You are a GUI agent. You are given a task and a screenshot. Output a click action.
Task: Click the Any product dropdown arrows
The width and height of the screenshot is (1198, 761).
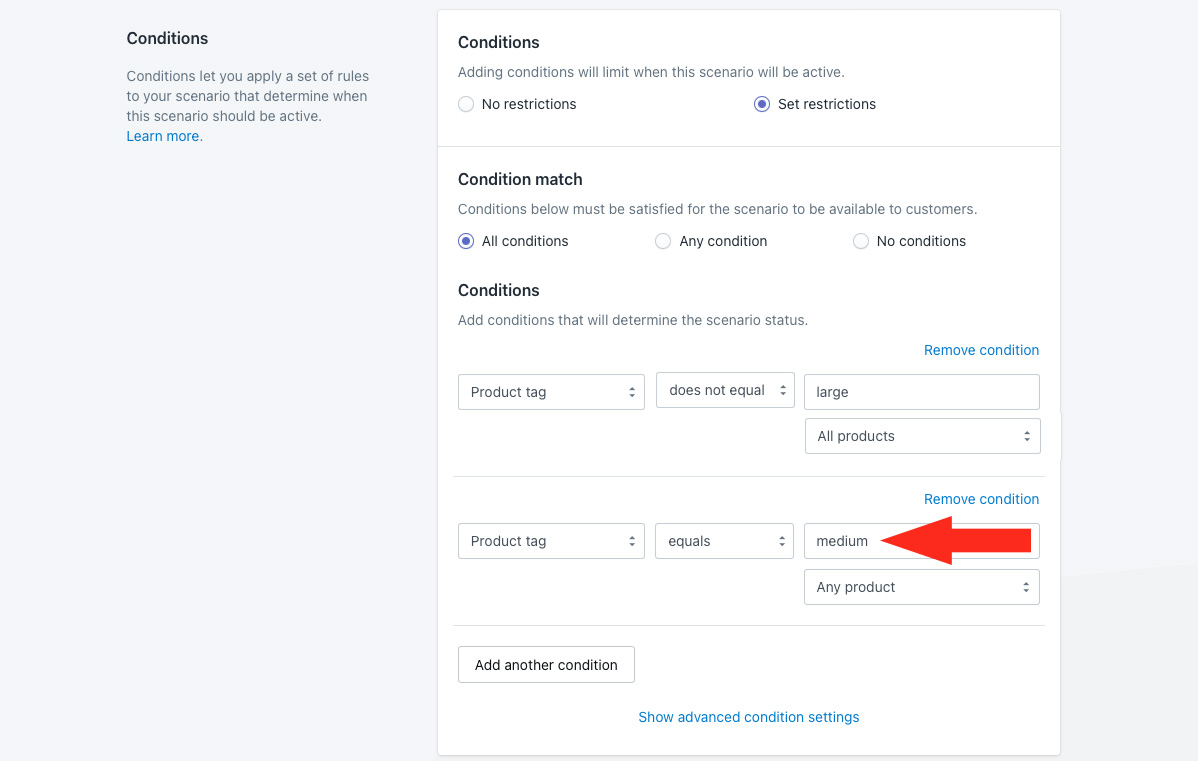point(1025,587)
